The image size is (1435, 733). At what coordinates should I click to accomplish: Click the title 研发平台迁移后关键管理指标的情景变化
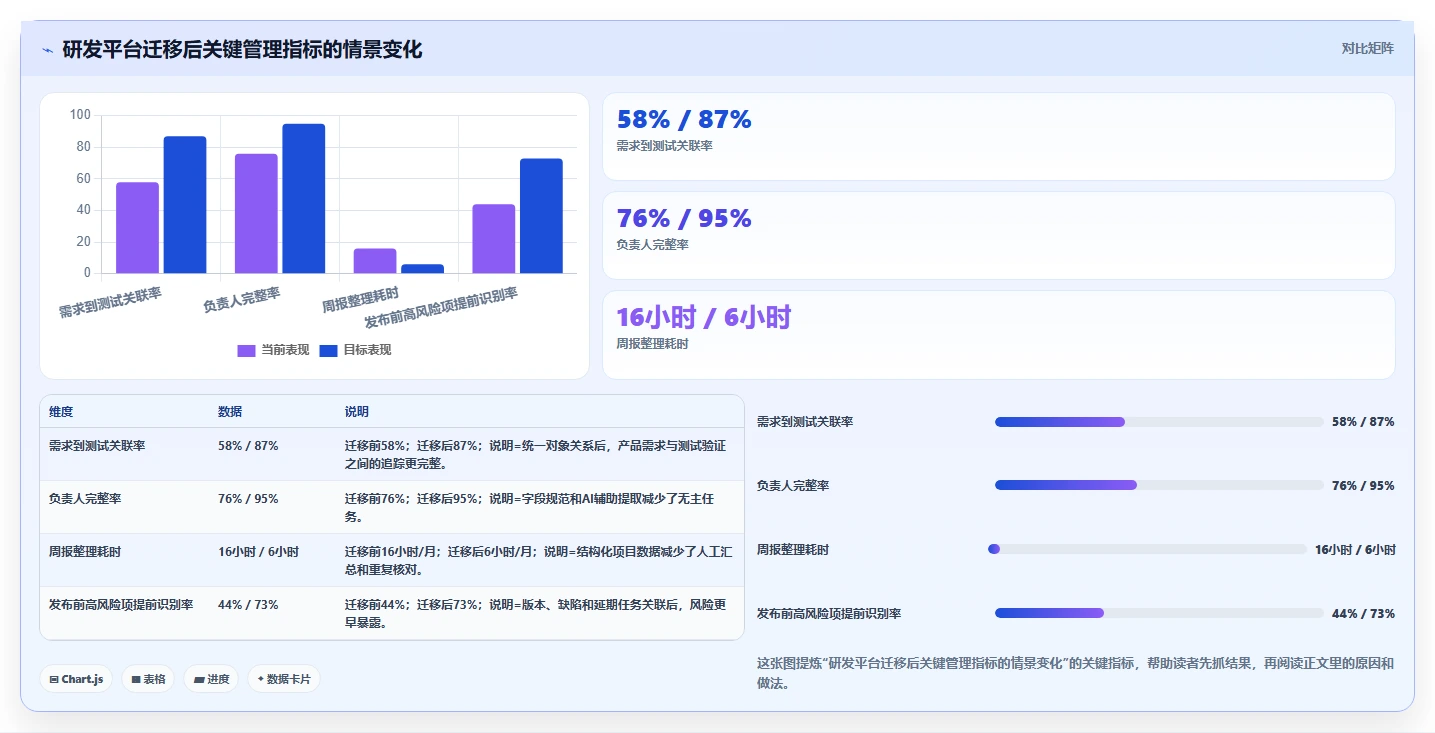point(242,49)
